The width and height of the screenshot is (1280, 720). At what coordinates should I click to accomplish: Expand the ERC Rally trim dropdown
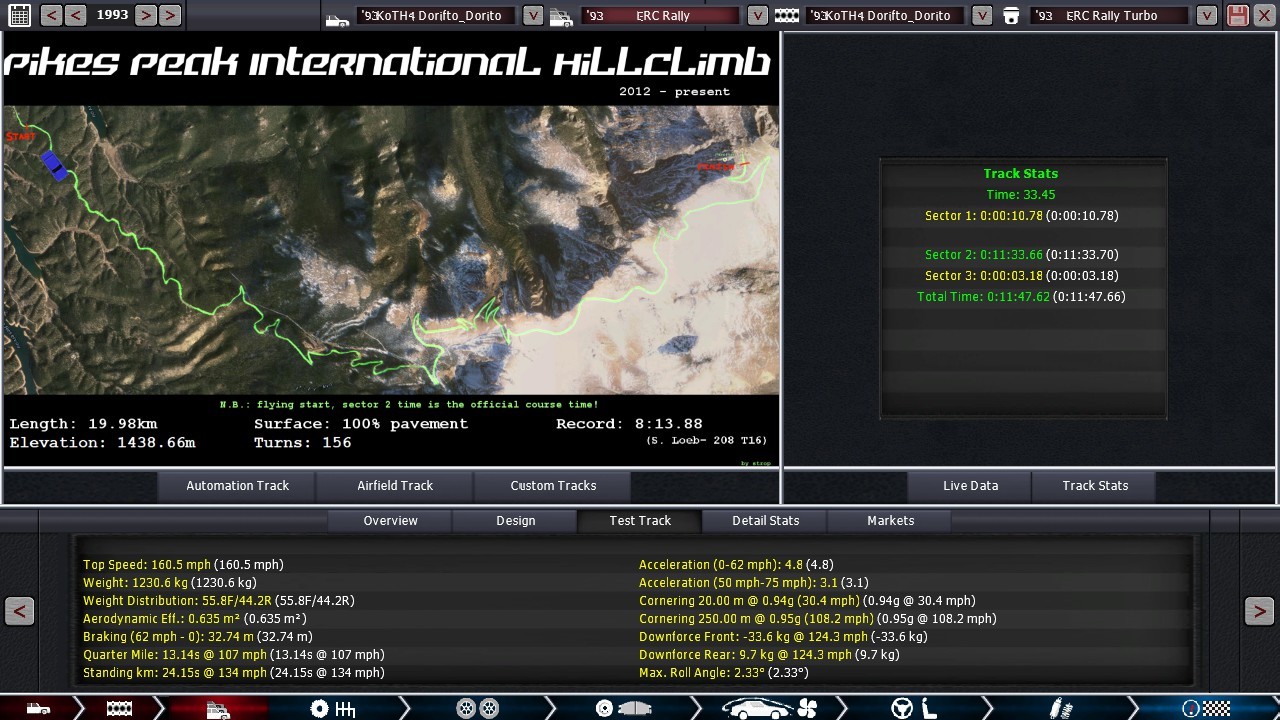tap(757, 15)
